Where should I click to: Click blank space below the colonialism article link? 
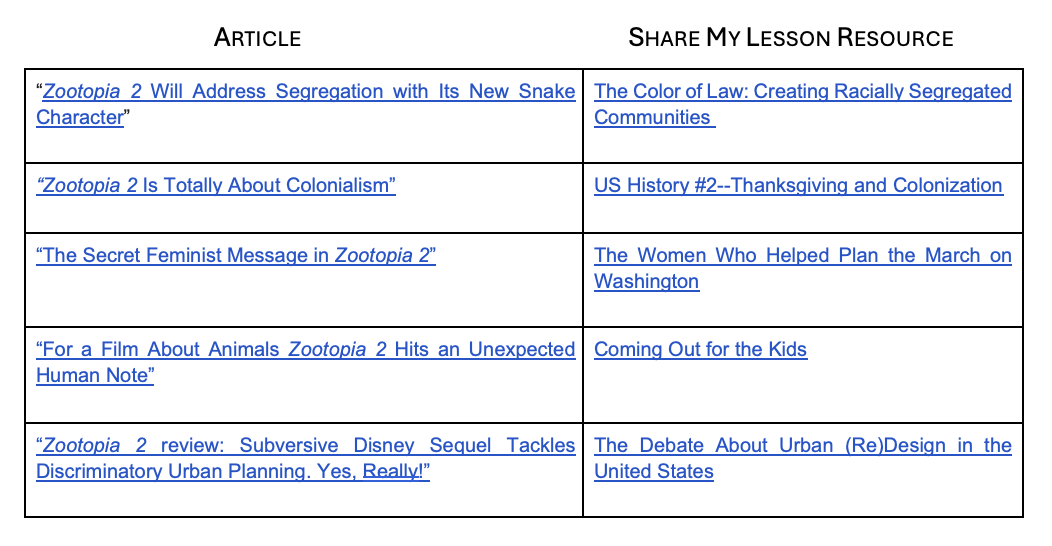click(300, 214)
